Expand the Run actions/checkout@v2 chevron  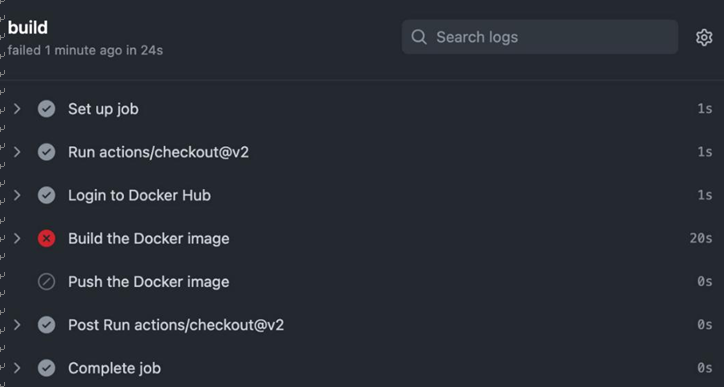tap(17, 152)
